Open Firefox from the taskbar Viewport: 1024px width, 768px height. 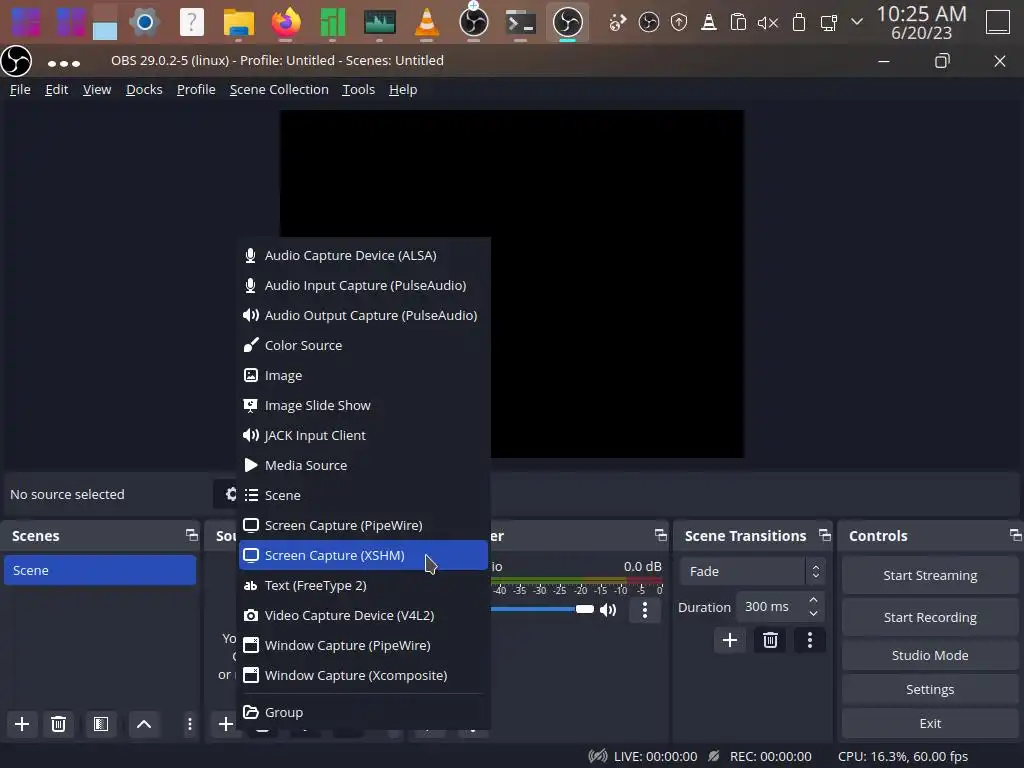(x=285, y=22)
